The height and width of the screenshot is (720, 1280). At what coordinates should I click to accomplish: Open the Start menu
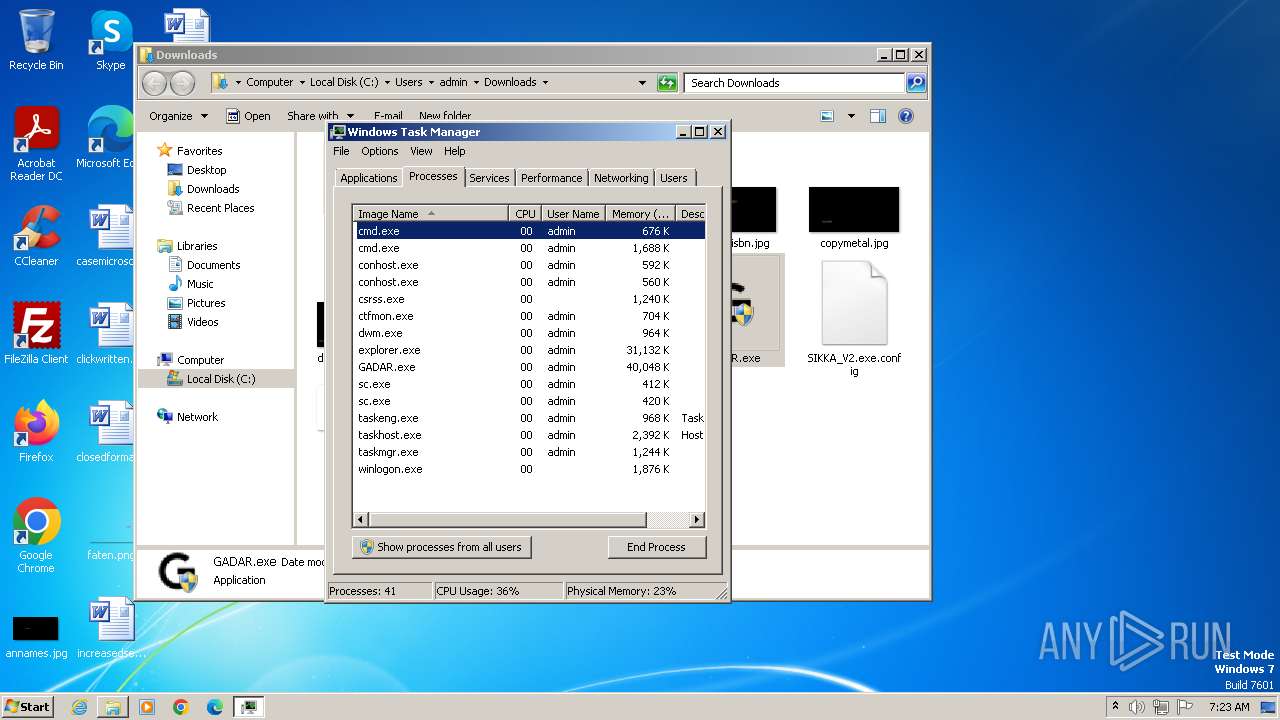(x=28, y=707)
